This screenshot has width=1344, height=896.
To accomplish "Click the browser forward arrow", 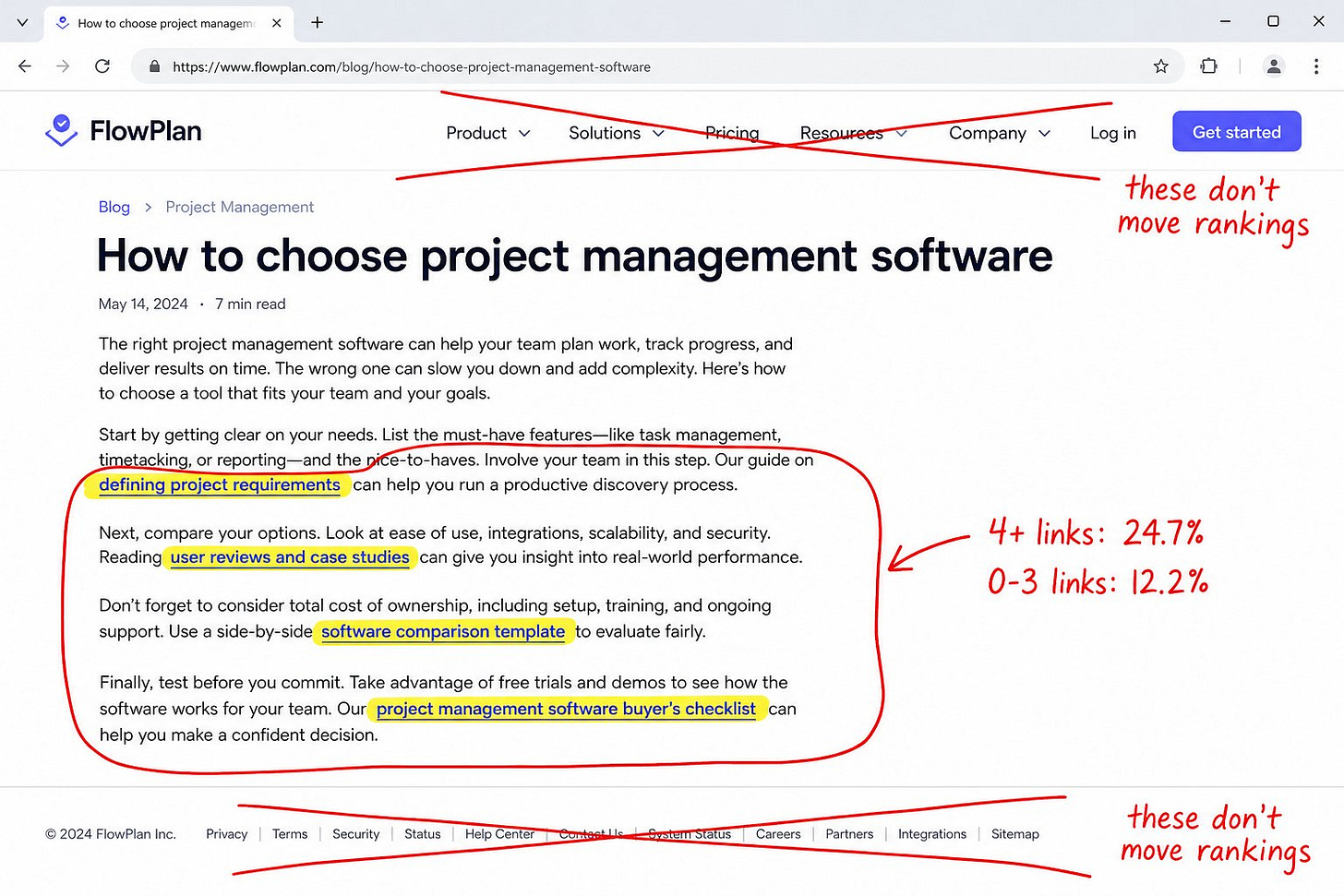I will point(63,66).
